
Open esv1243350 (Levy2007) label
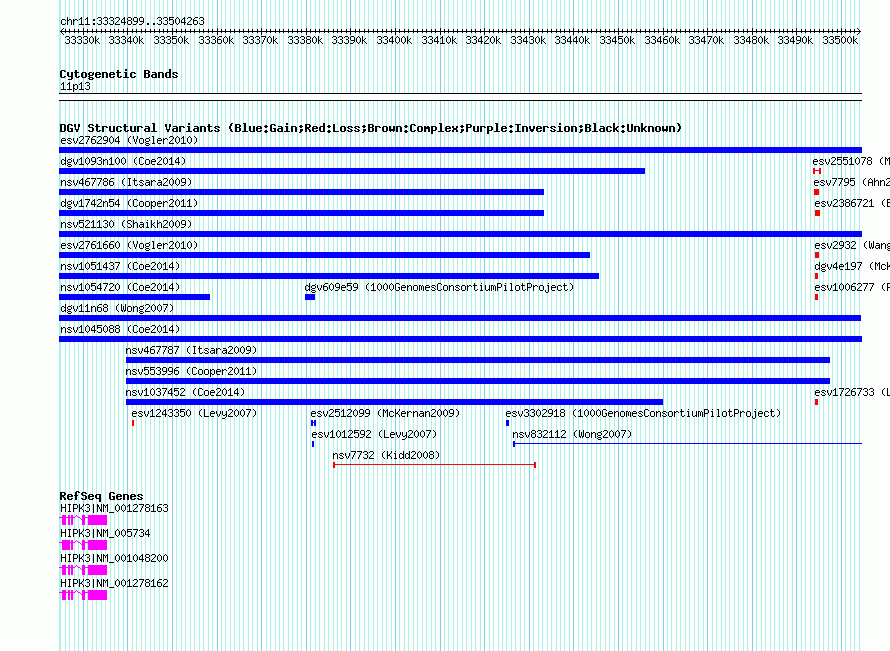194,413
